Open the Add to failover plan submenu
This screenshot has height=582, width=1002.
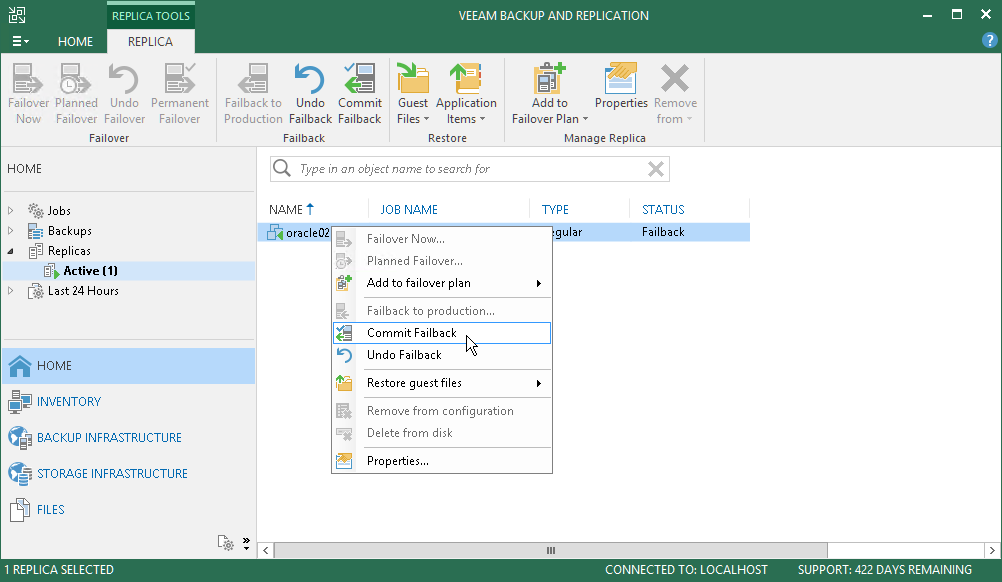[442, 283]
